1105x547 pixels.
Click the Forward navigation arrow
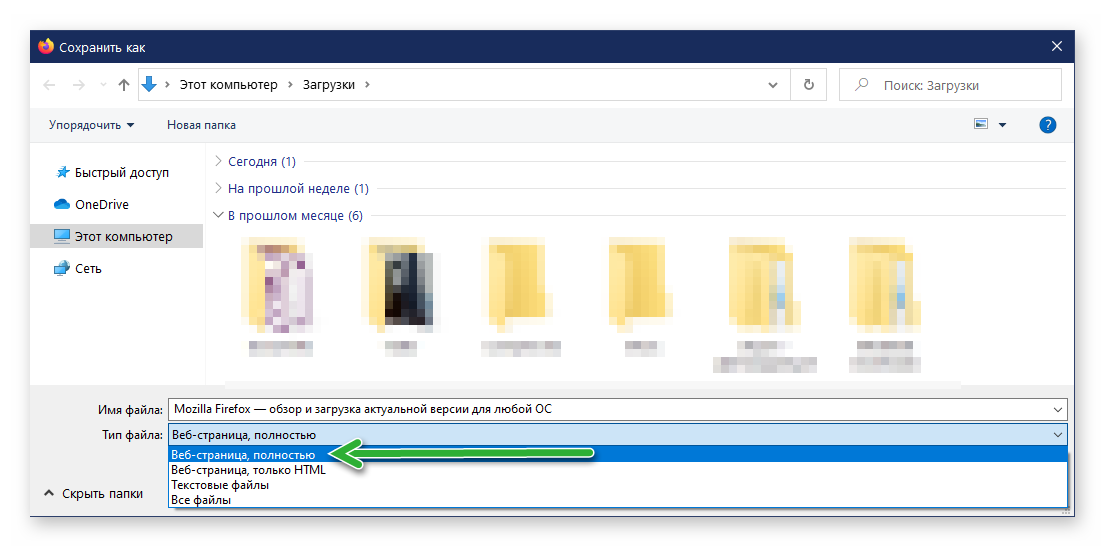[80, 85]
